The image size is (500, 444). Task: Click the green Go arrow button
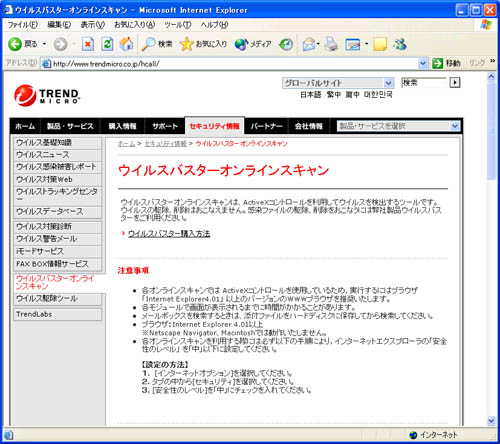coord(437,63)
